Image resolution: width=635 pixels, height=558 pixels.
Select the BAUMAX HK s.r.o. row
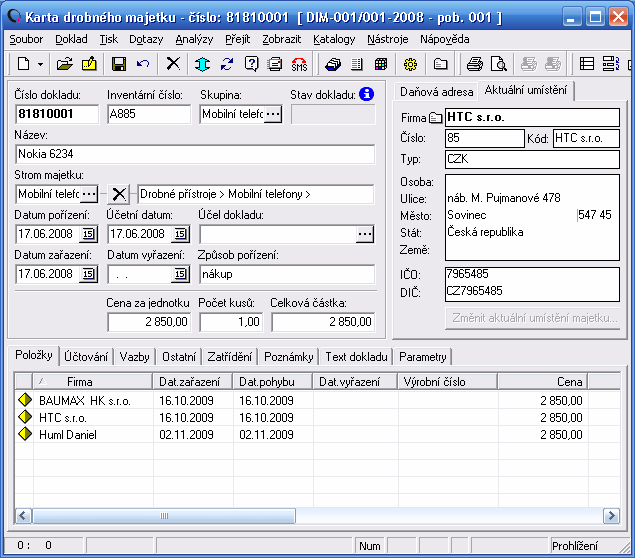click(318, 400)
